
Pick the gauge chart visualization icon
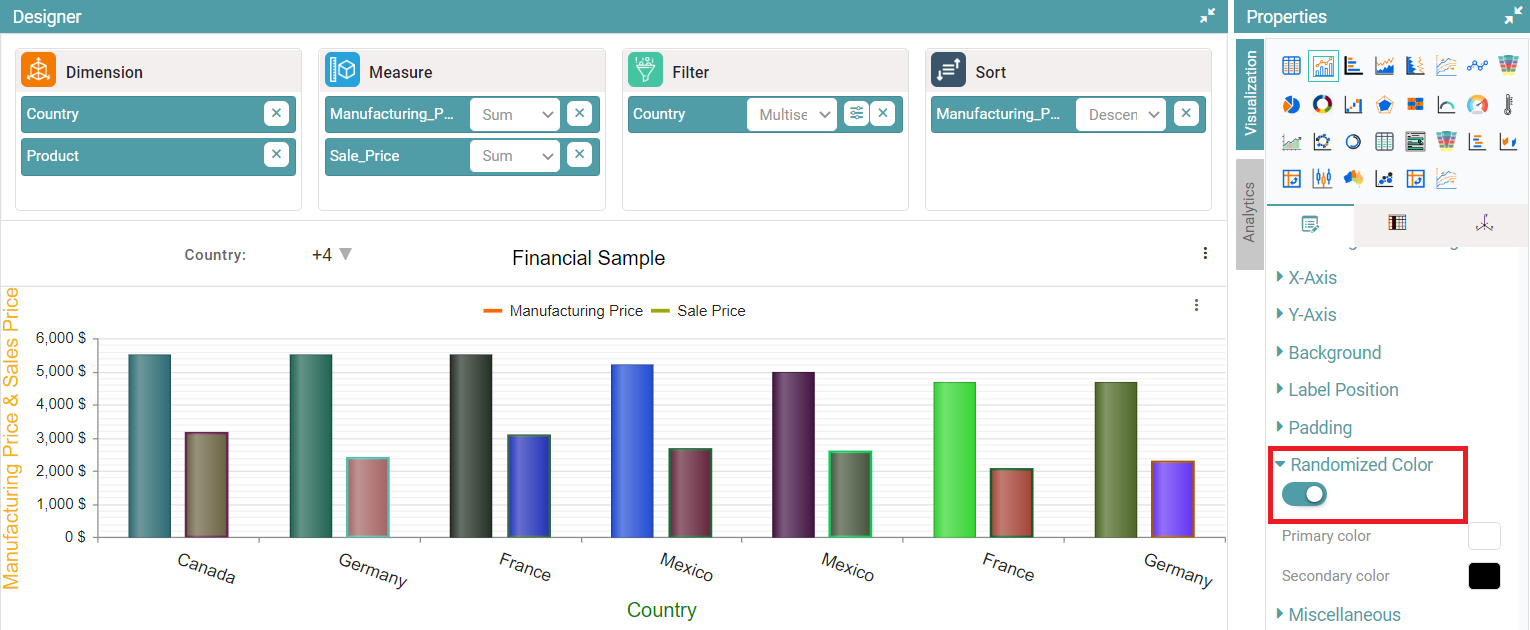click(x=1477, y=104)
